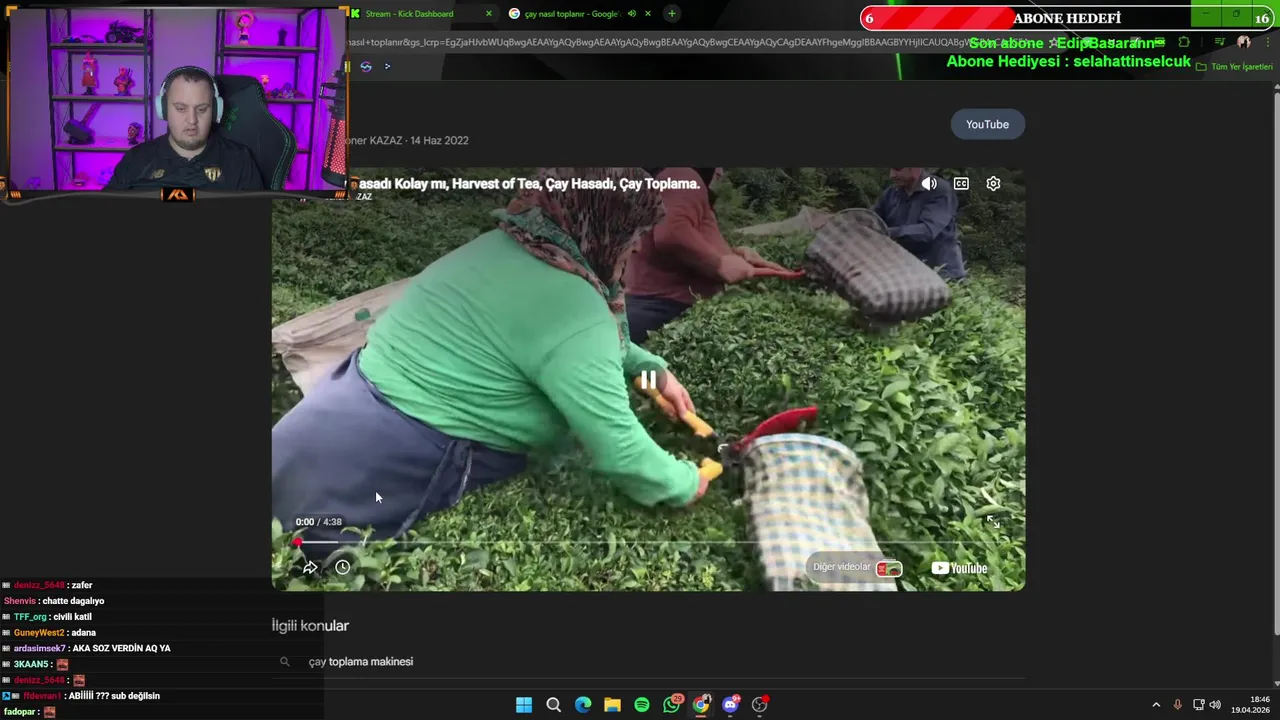
Task: Switch to Chrome on the taskbar
Action: (701, 705)
